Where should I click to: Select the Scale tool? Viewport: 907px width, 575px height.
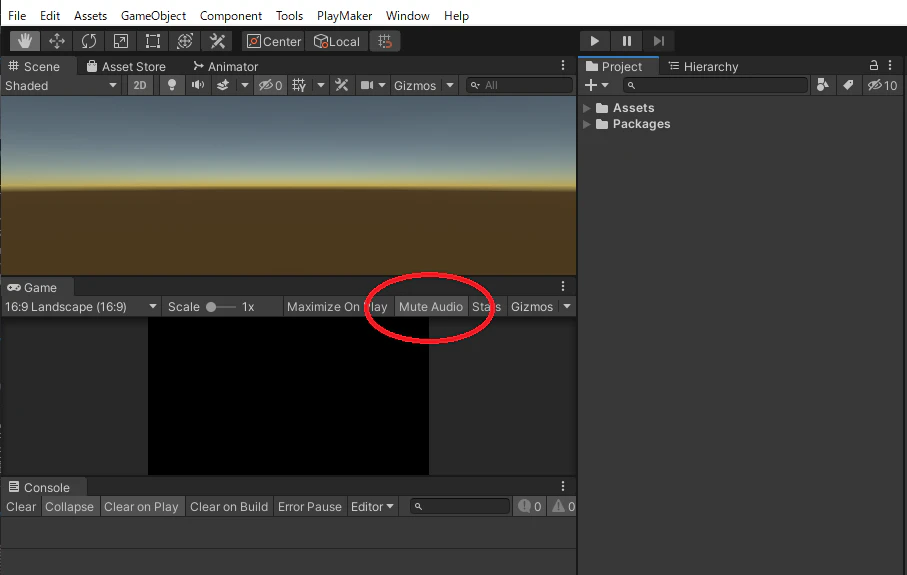point(121,41)
